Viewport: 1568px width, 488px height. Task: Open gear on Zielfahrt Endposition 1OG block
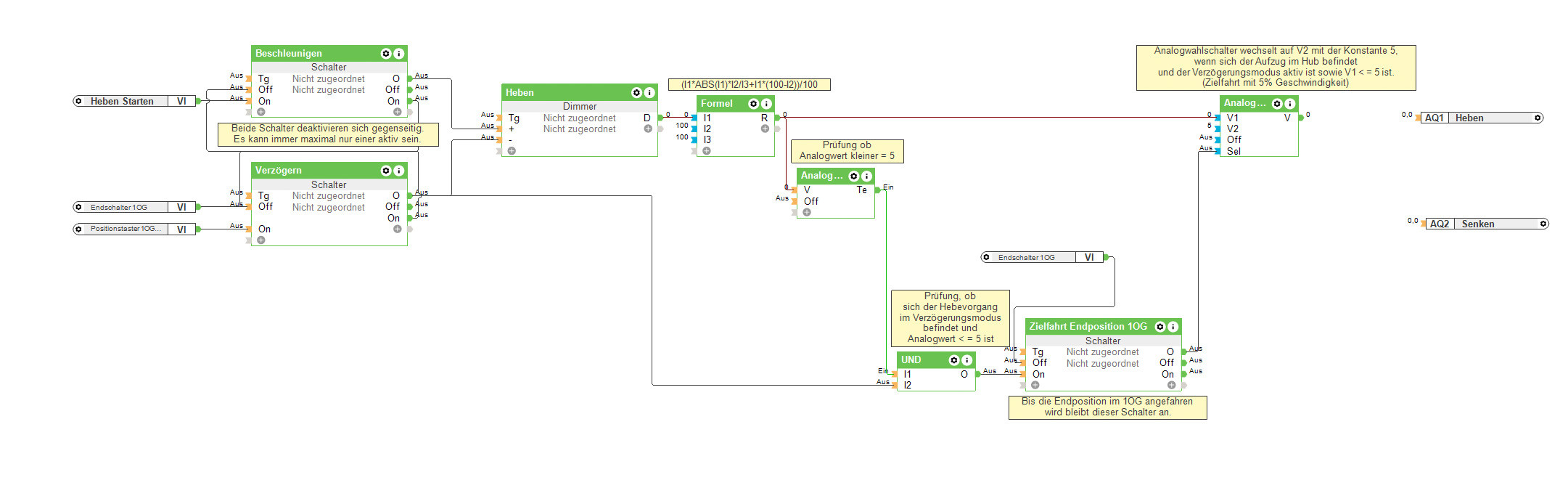(1160, 327)
